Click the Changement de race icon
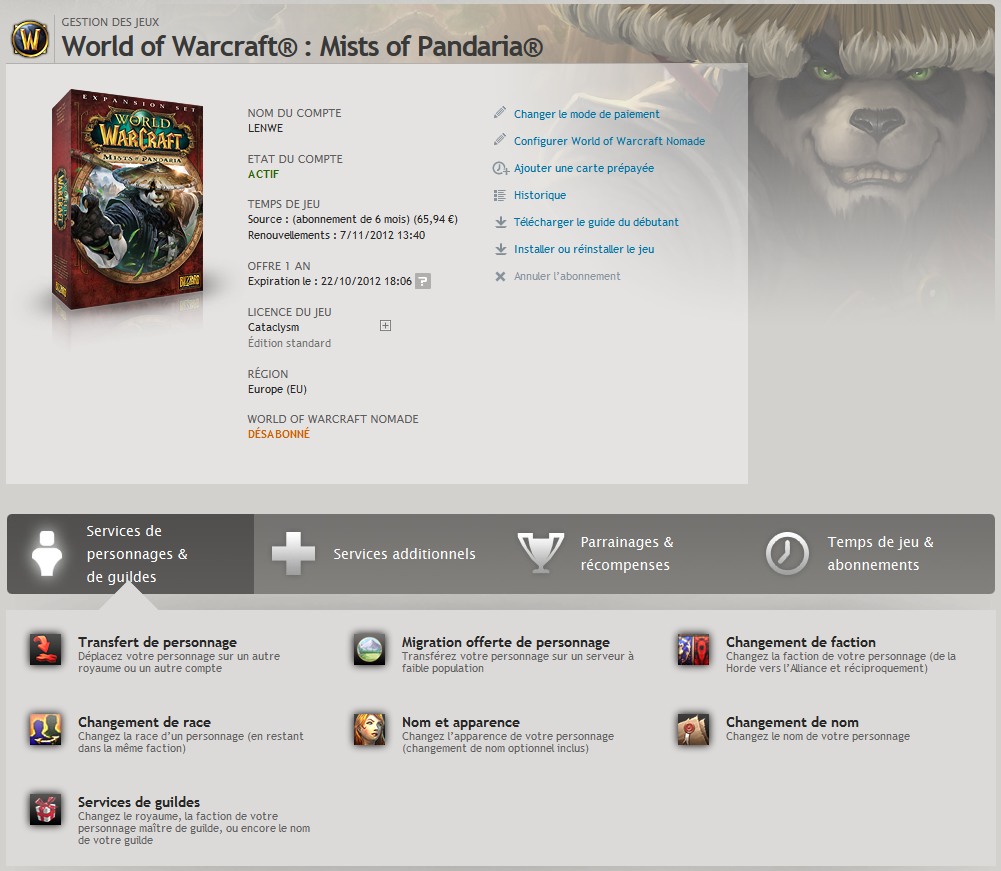 pos(45,729)
